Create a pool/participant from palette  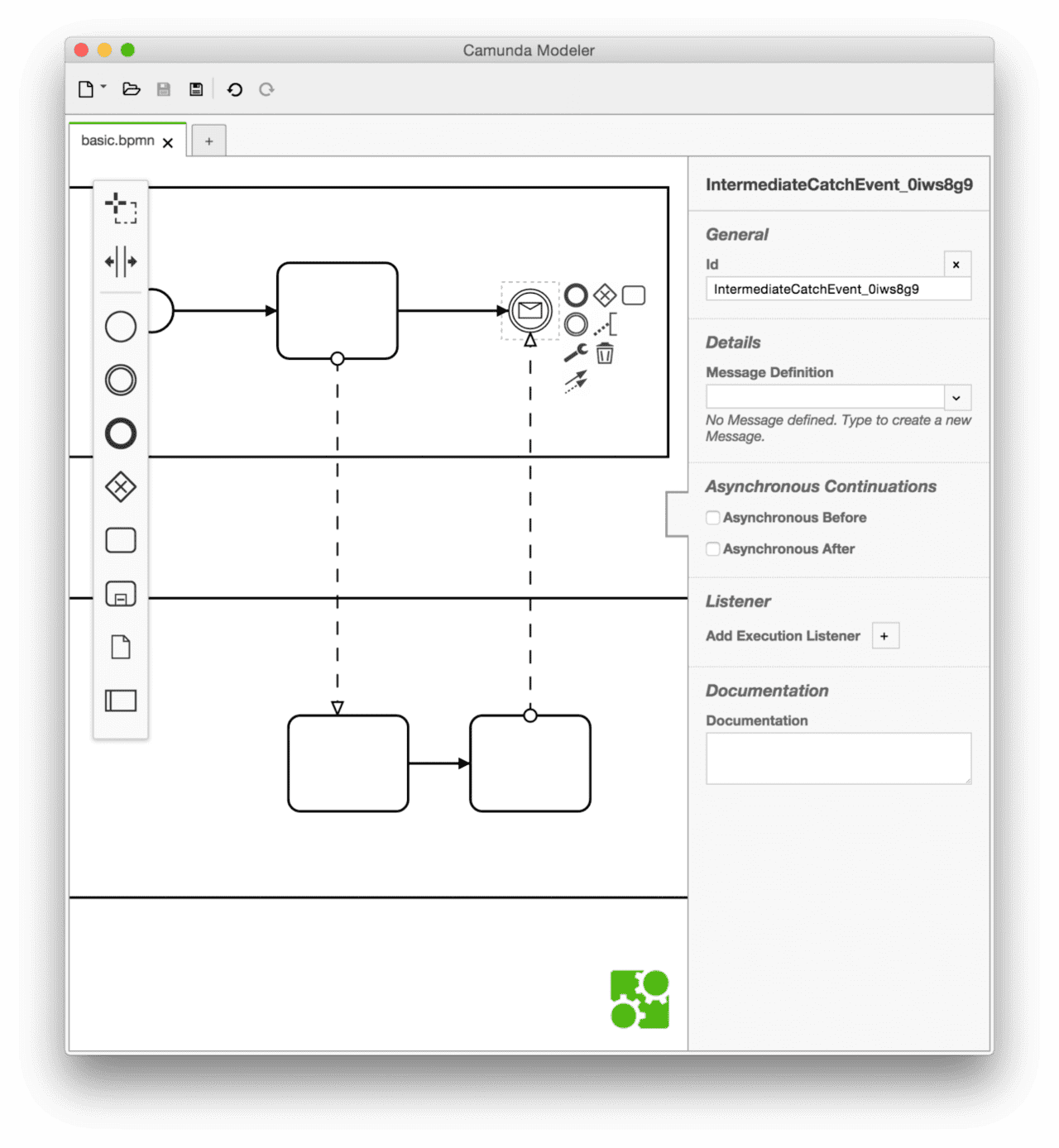pos(121,701)
